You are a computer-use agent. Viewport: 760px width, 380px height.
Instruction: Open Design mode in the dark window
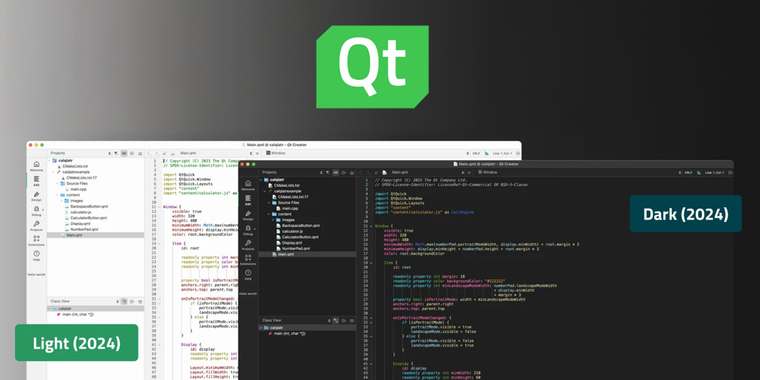click(248, 215)
